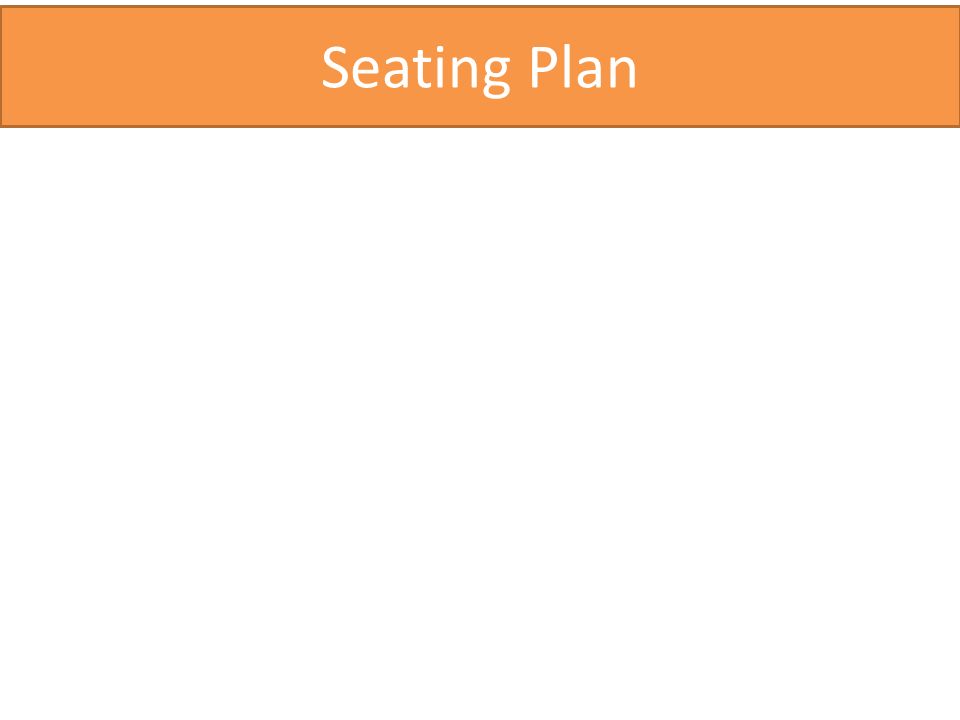960x720 pixels.
Task: Click the word Seating in header
Action: (x=416, y=69)
